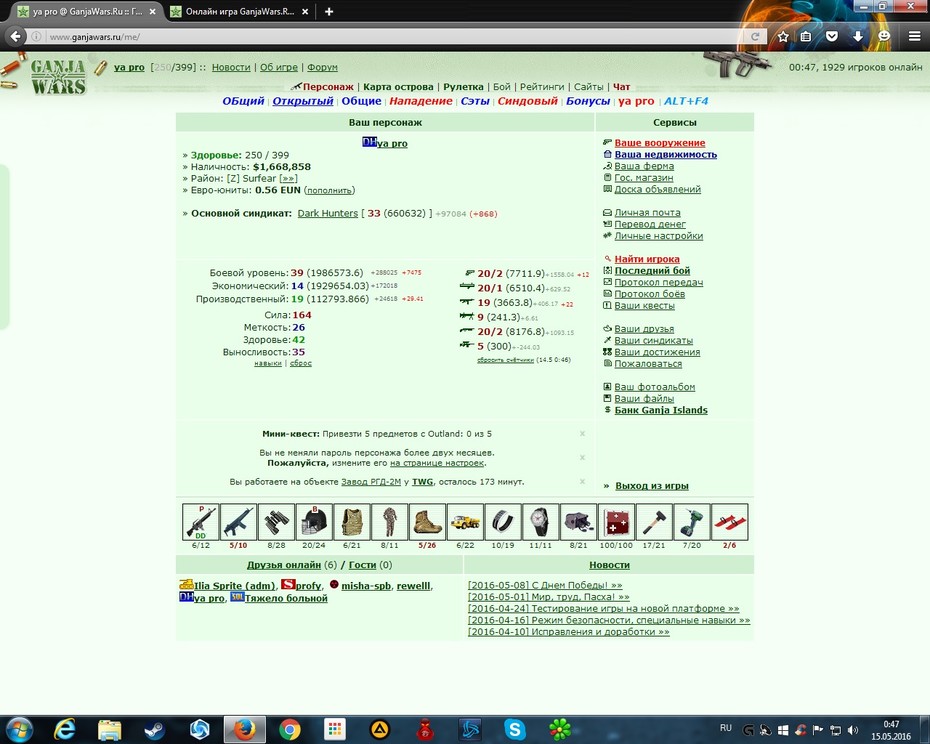Image resolution: width=930 pixels, height=744 pixels.
Task: Click the ICQ flower taskbar icon
Action: [560, 729]
